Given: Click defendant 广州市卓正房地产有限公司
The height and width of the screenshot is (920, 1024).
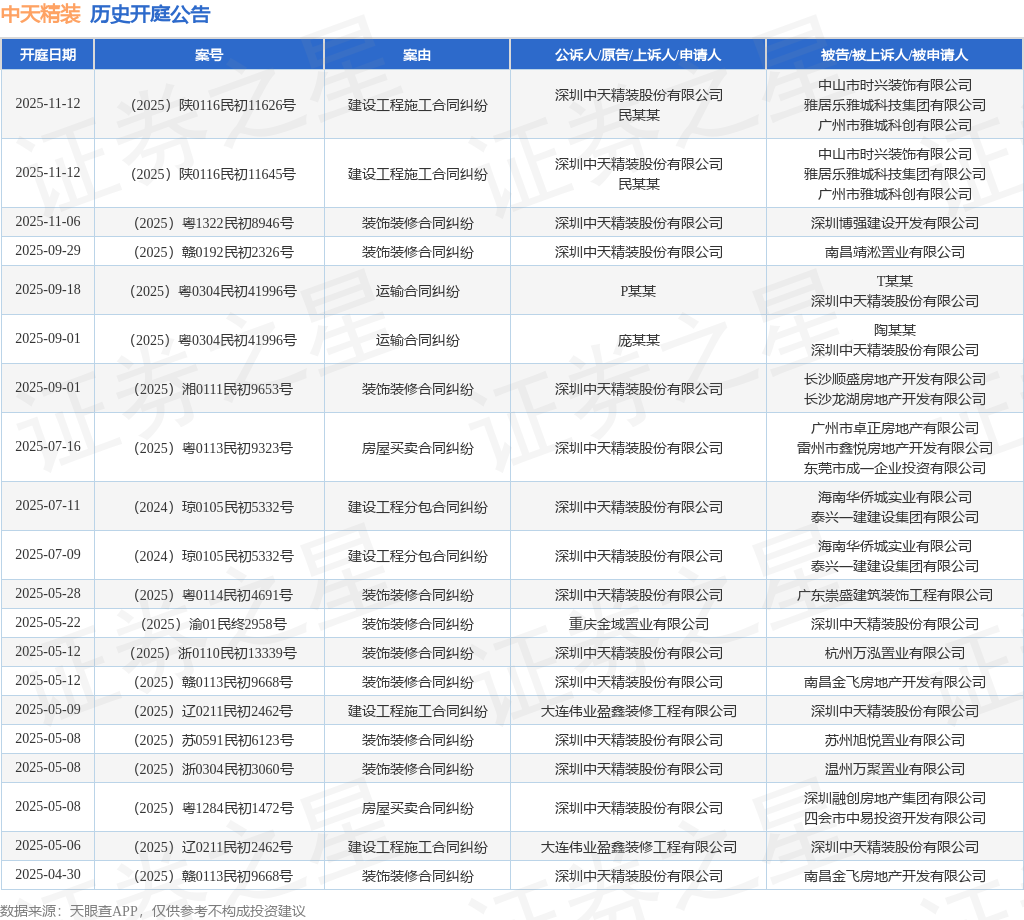Looking at the screenshot, I should [895, 428].
